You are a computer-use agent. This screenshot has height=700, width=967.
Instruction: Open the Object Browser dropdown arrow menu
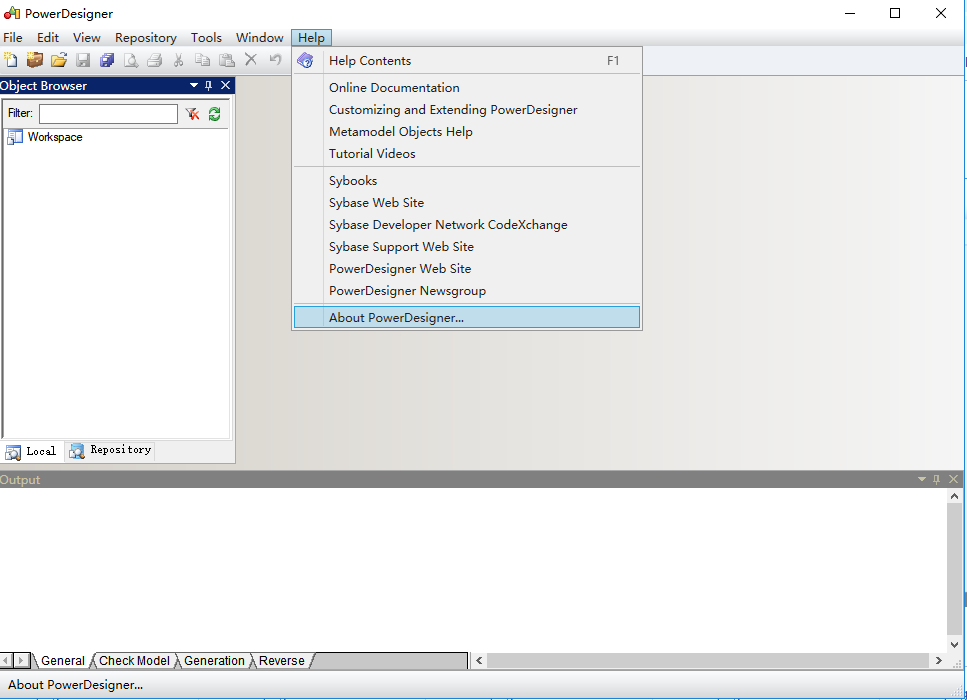point(194,85)
